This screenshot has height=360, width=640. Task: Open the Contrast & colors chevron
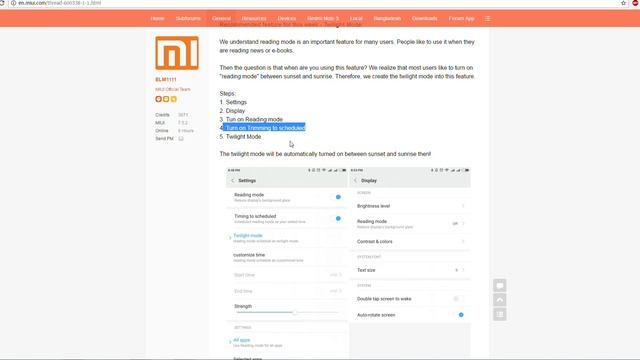[463, 242]
